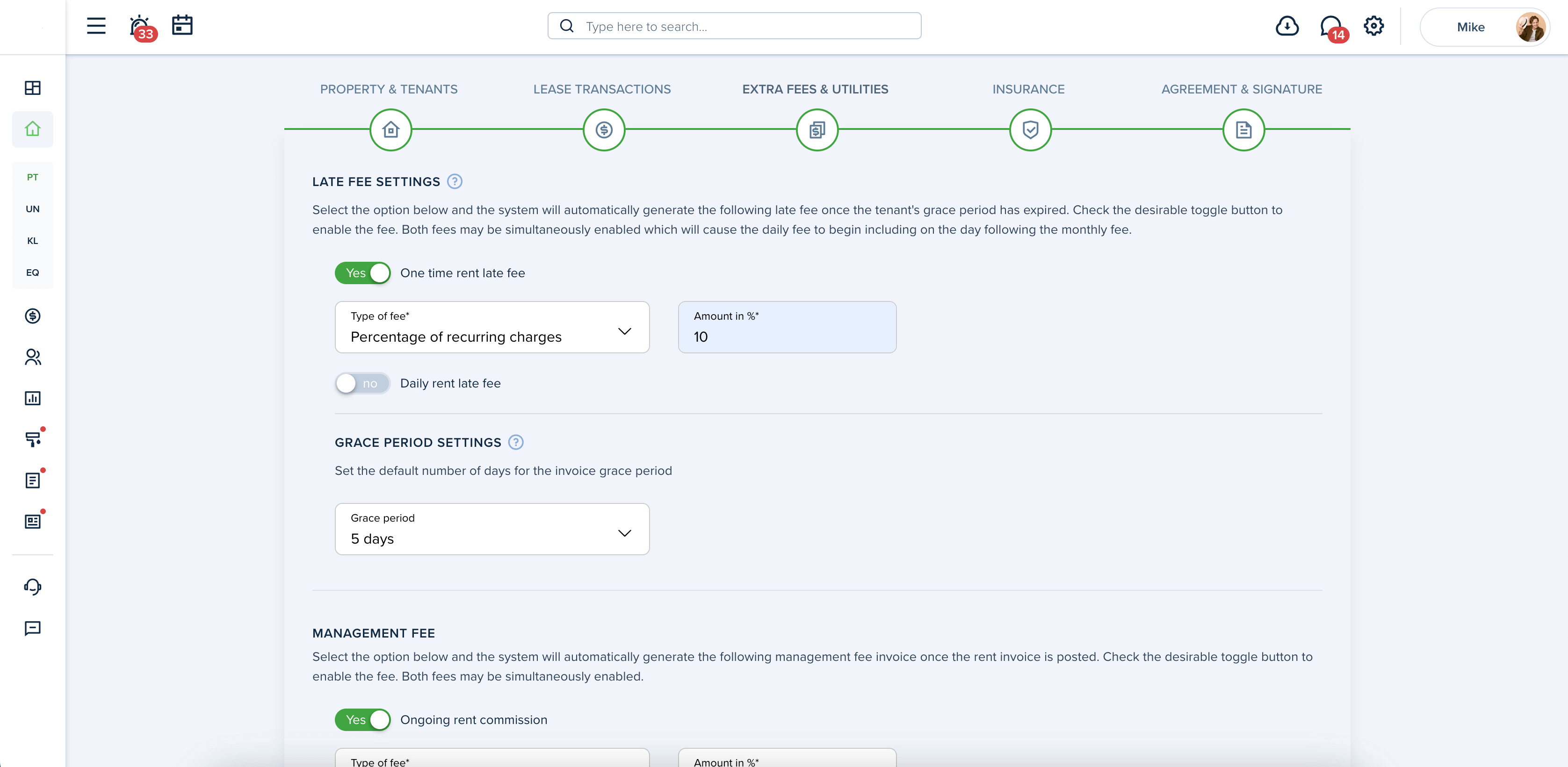The width and height of the screenshot is (1568, 767).
Task: Click the document signature step icon
Action: click(1243, 129)
